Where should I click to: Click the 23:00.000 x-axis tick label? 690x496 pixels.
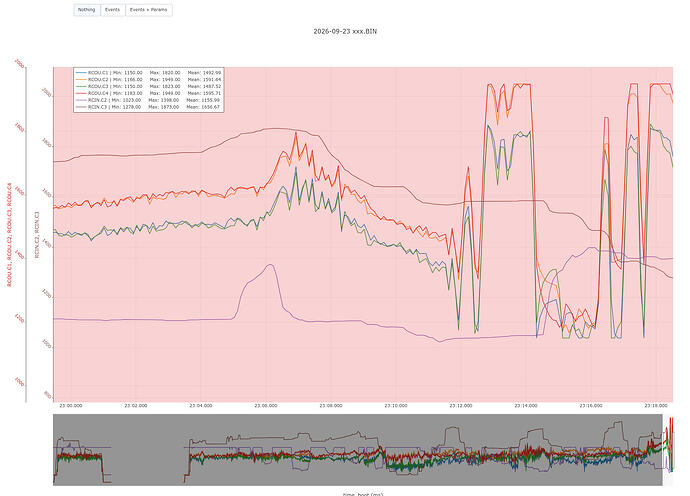(70, 406)
